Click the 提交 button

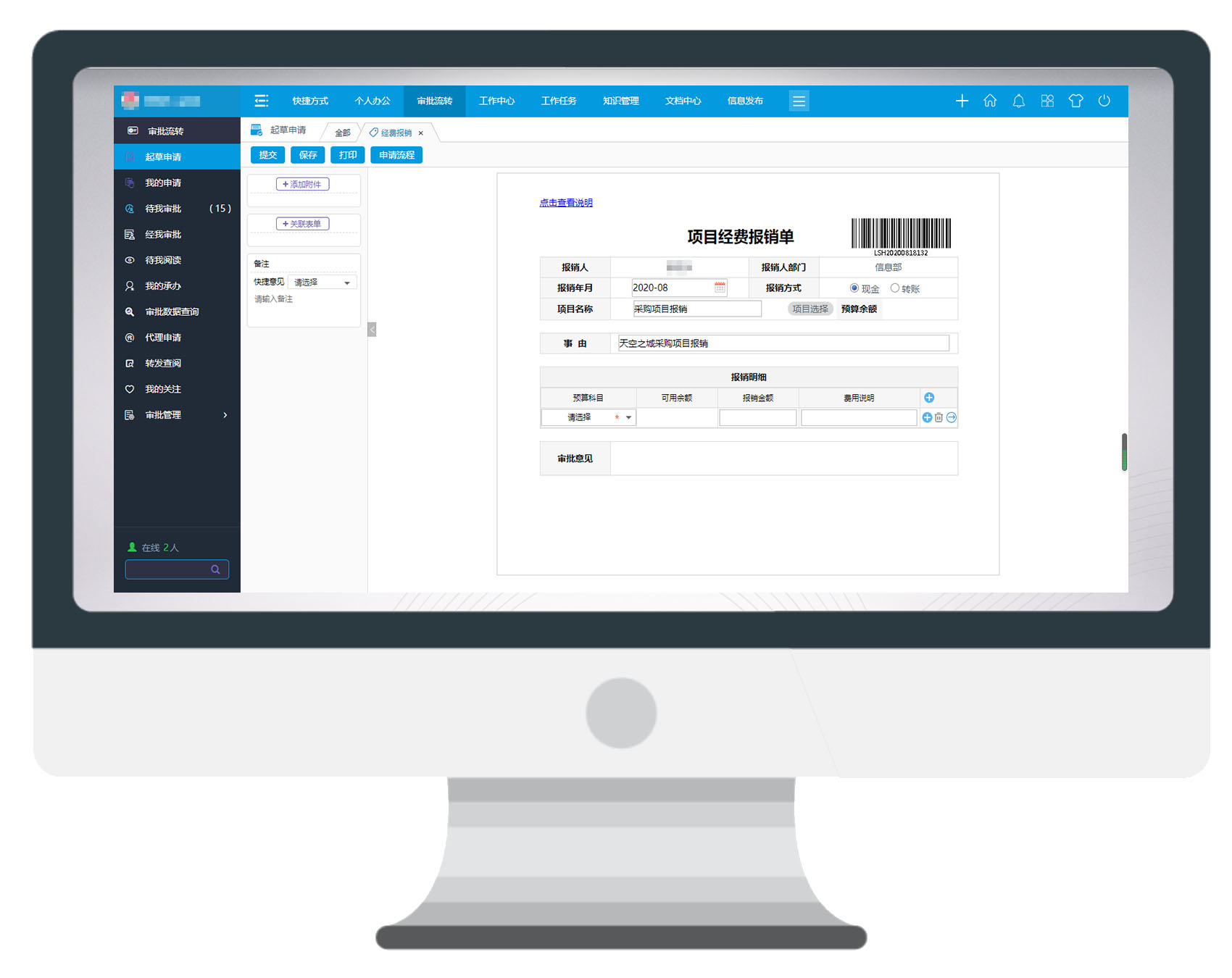[267, 155]
